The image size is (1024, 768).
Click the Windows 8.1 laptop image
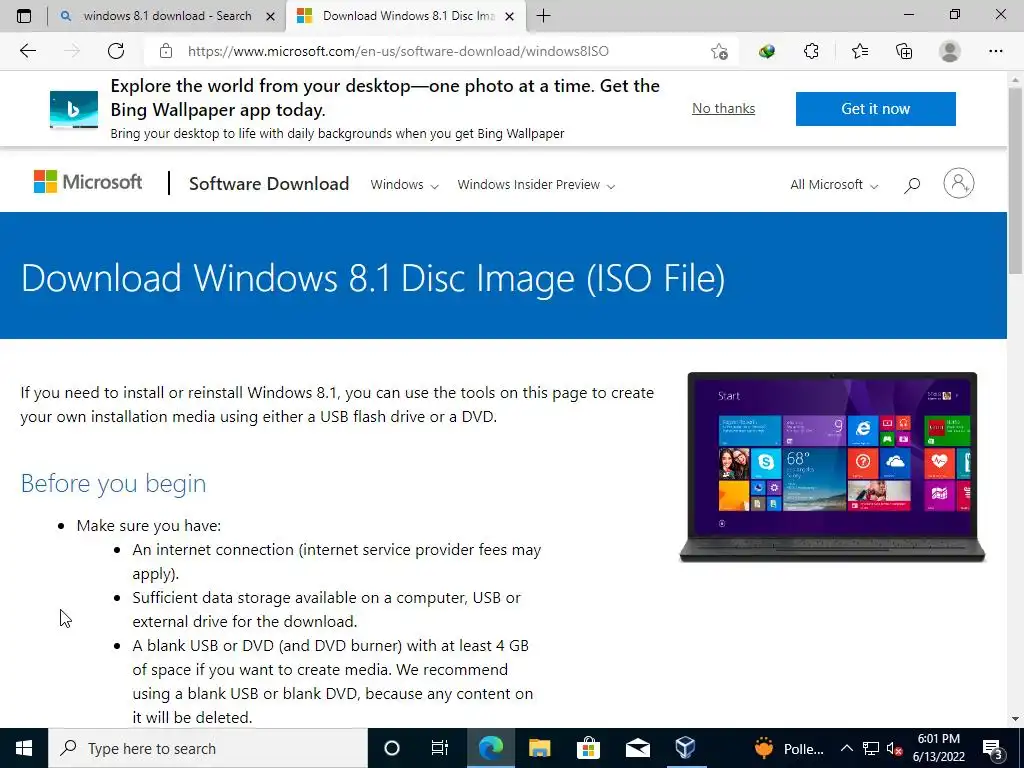point(832,467)
